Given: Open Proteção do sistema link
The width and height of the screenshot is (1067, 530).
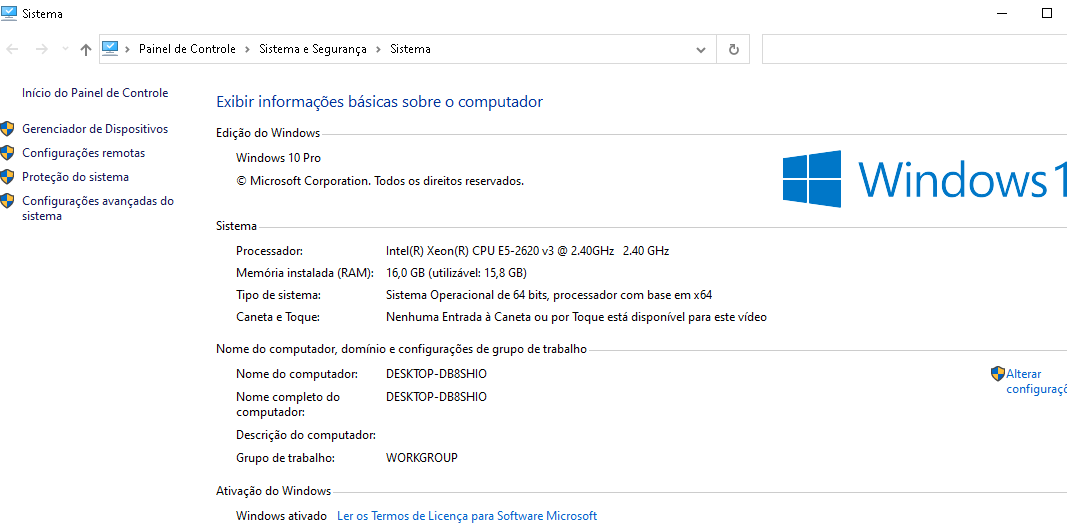Looking at the screenshot, I should (x=75, y=177).
